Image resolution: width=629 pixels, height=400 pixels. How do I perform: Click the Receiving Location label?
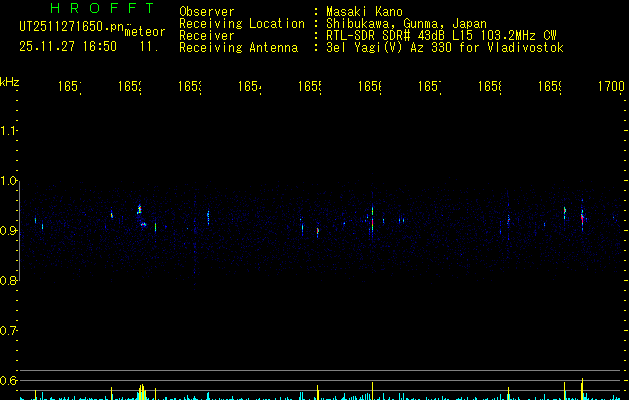242,24
